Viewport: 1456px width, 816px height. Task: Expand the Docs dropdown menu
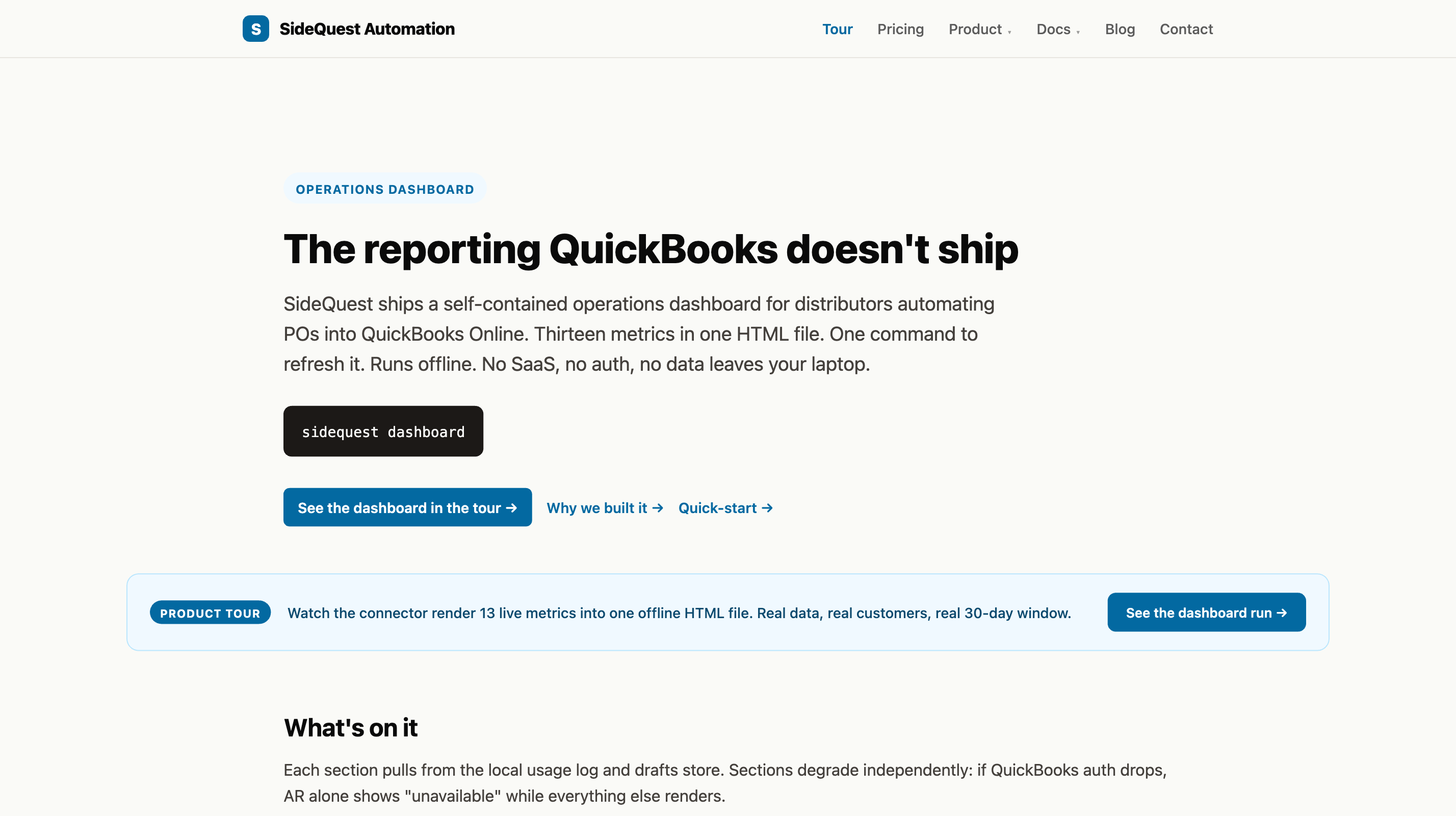pos(1058,29)
